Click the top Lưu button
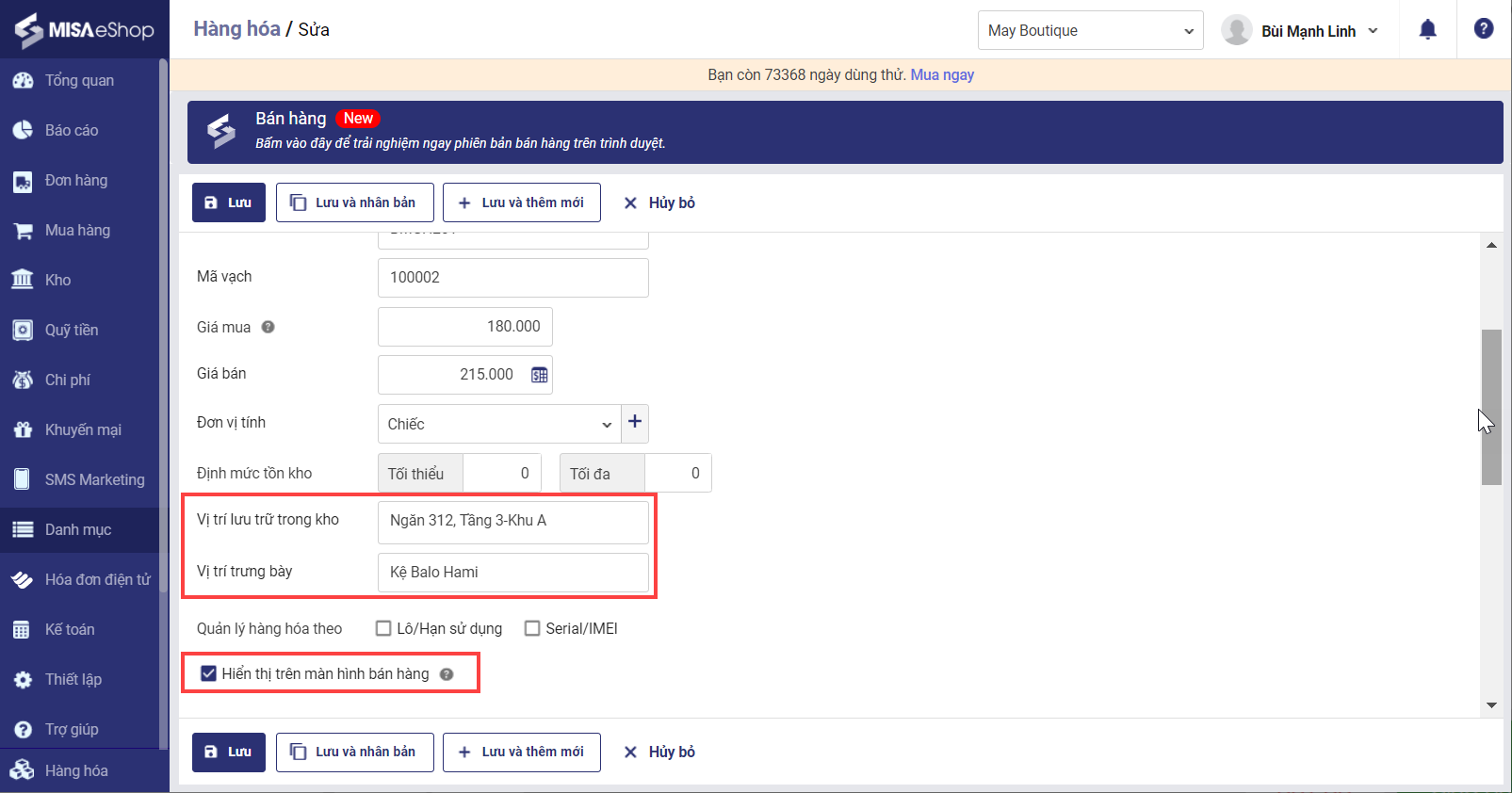The width and height of the screenshot is (1512, 793). pyautogui.click(x=229, y=202)
